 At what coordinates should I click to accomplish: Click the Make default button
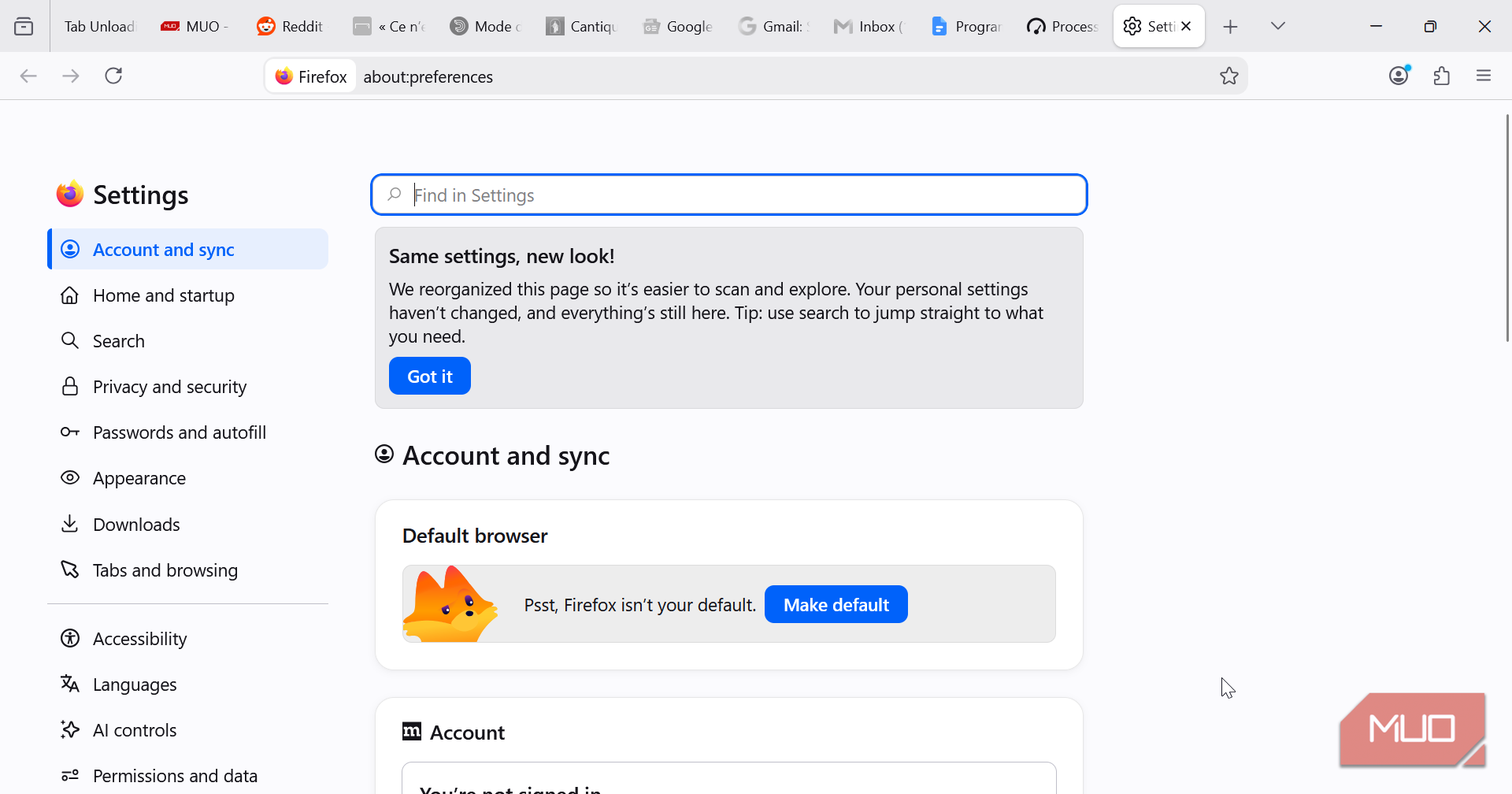click(x=836, y=604)
